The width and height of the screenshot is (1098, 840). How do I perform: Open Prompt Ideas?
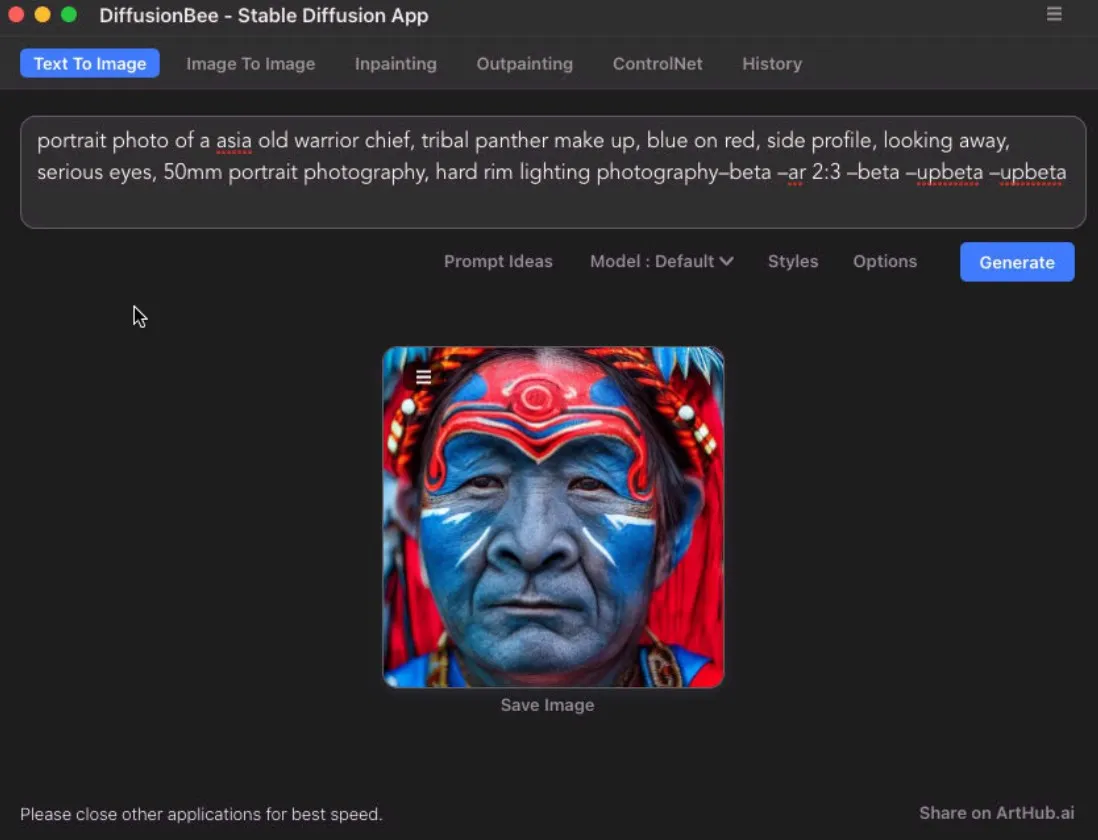tap(498, 262)
